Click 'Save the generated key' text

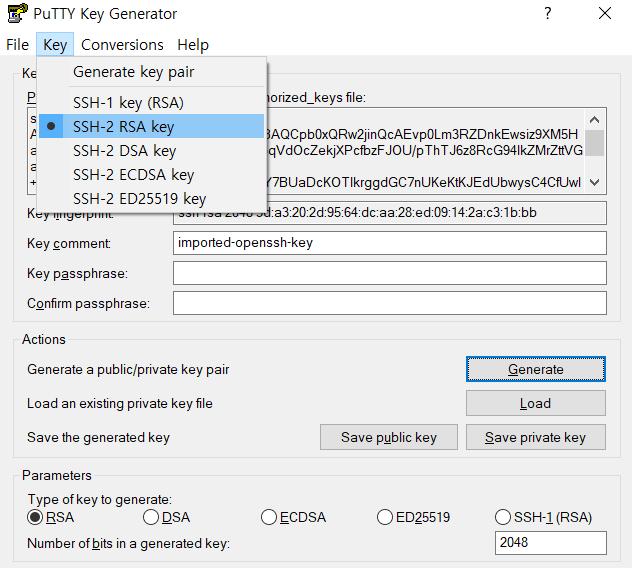coord(98,437)
